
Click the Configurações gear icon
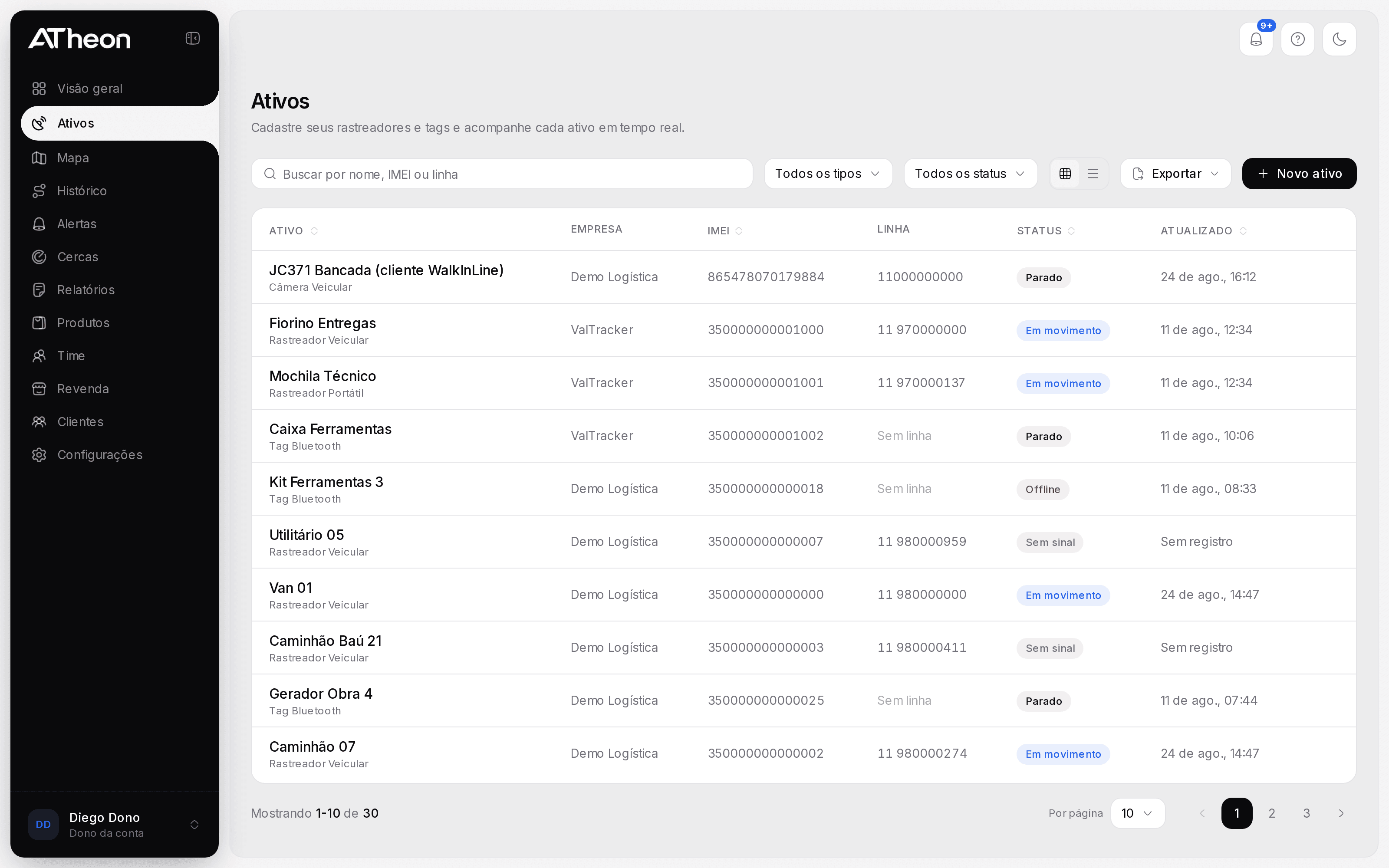(39, 455)
